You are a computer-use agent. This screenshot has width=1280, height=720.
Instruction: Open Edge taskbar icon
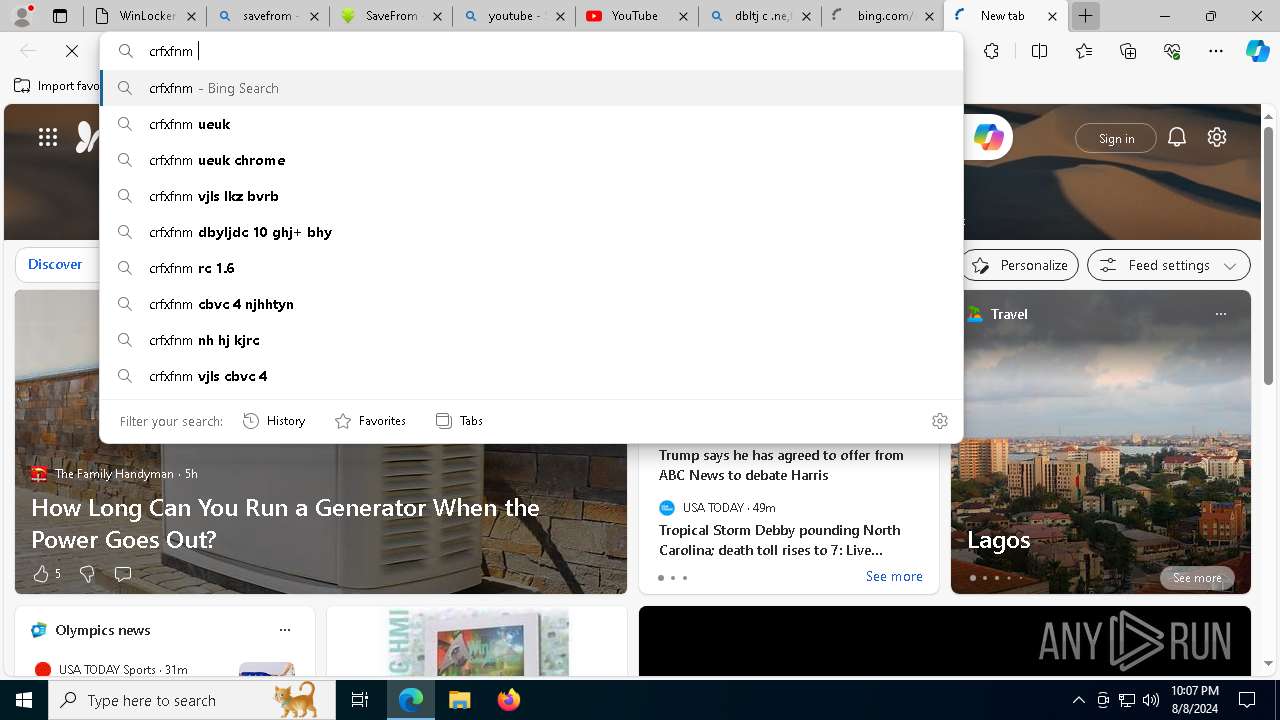pyautogui.click(x=411, y=700)
